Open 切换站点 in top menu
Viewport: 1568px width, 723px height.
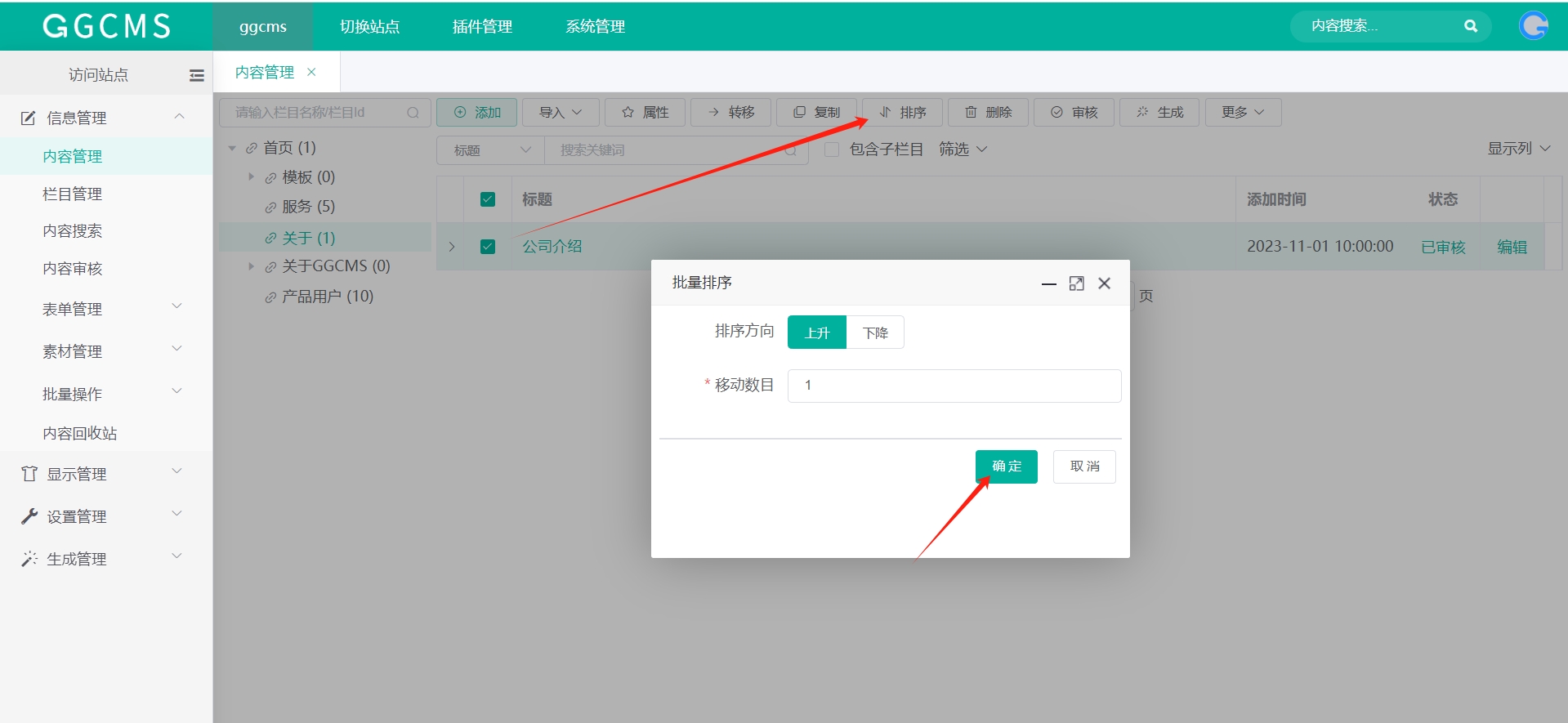(x=369, y=26)
